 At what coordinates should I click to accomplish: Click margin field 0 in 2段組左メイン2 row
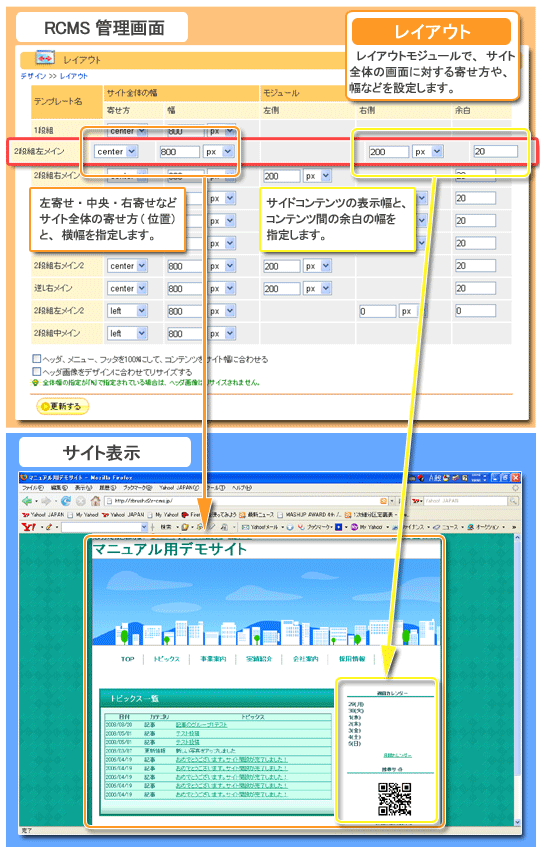[475, 311]
